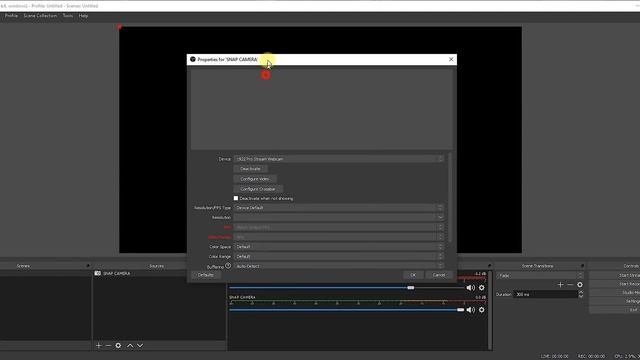Open the Profile menu
Image resolution: width=640 pixels, height=360 pixels.
point(11,16)
